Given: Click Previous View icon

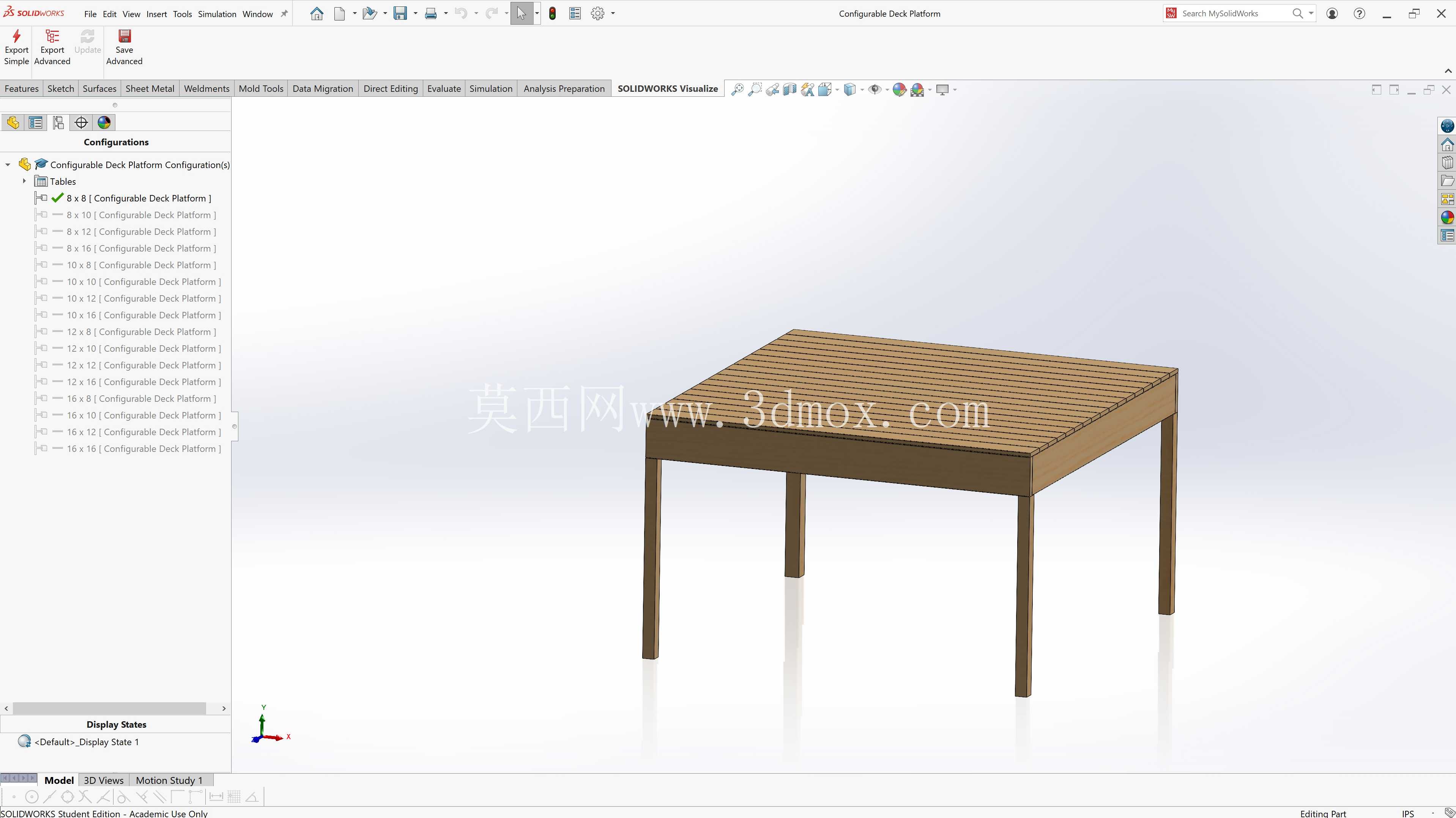Looking at the screenshot, I should 772,89.
